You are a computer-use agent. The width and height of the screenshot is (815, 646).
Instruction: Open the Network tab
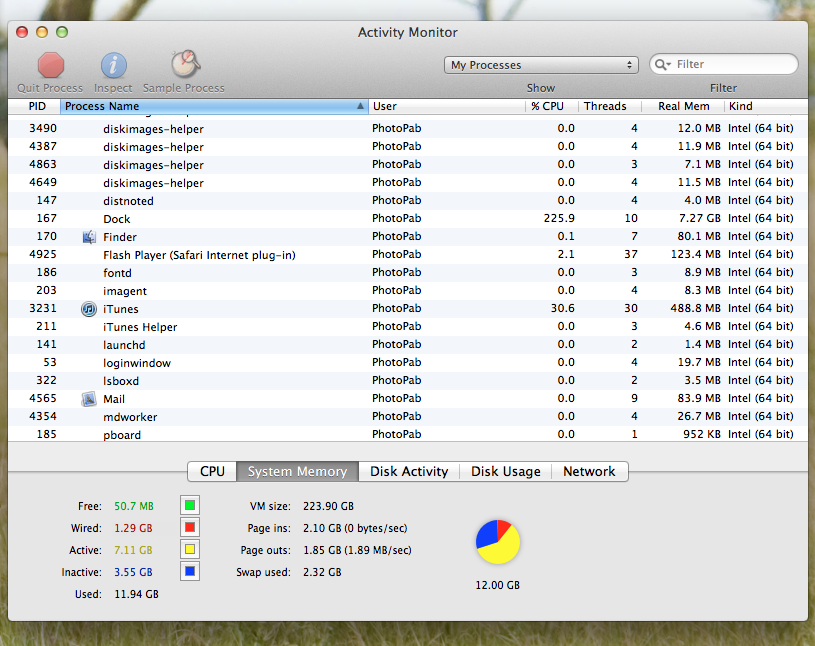pos(589,471)
